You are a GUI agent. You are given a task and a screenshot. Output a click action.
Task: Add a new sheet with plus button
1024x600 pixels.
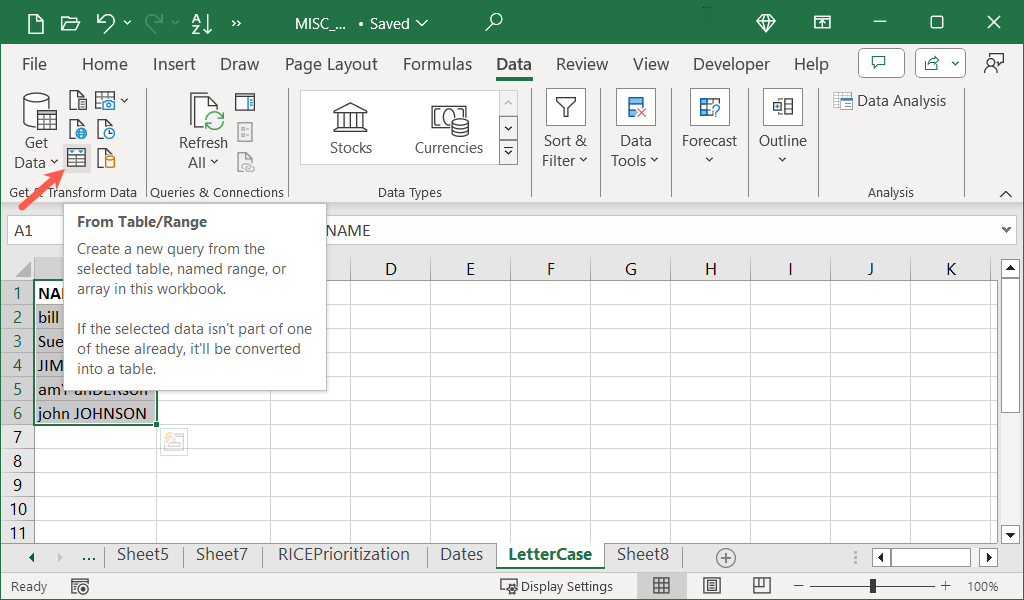(726, 557)
